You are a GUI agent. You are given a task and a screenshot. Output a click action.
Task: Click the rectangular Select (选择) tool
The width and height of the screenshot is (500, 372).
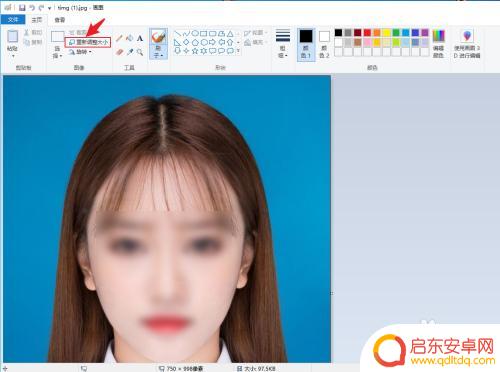coord(57,36)
